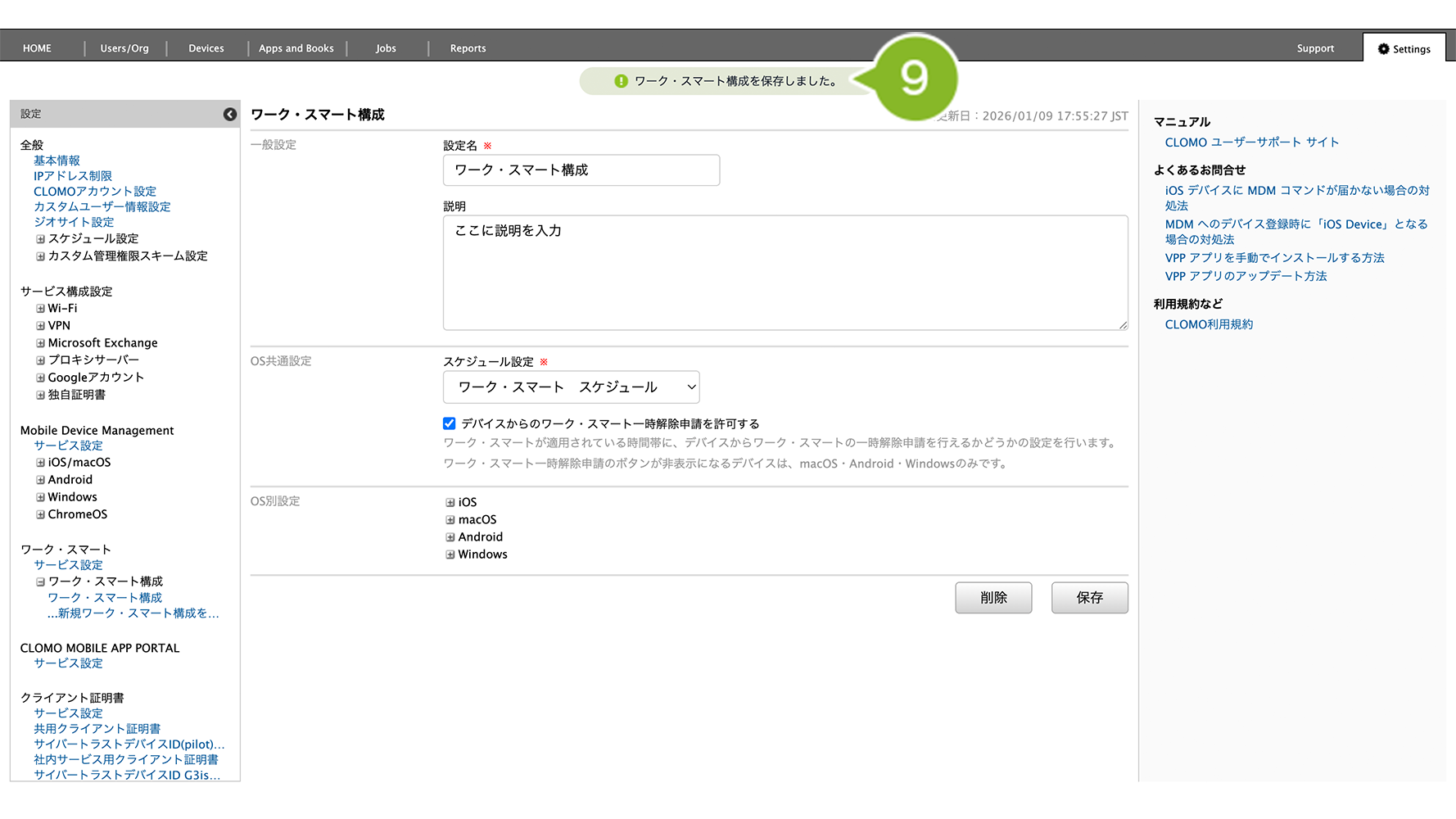Open Apps and Books menu
Image resolution: width=1456 pixels, height=819 pixels.
point(296,48)
